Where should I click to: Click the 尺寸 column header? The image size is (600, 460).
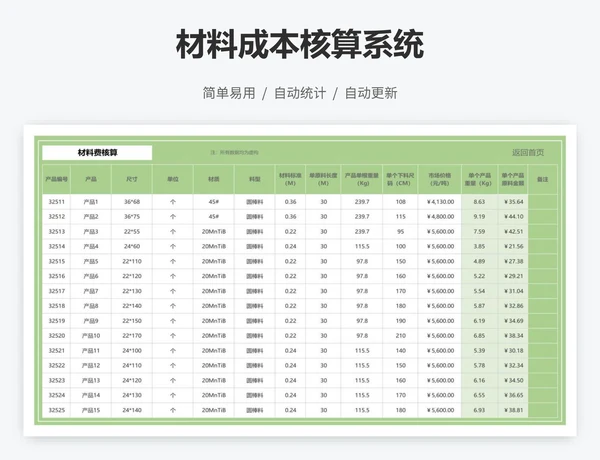(x=132, y=179)
